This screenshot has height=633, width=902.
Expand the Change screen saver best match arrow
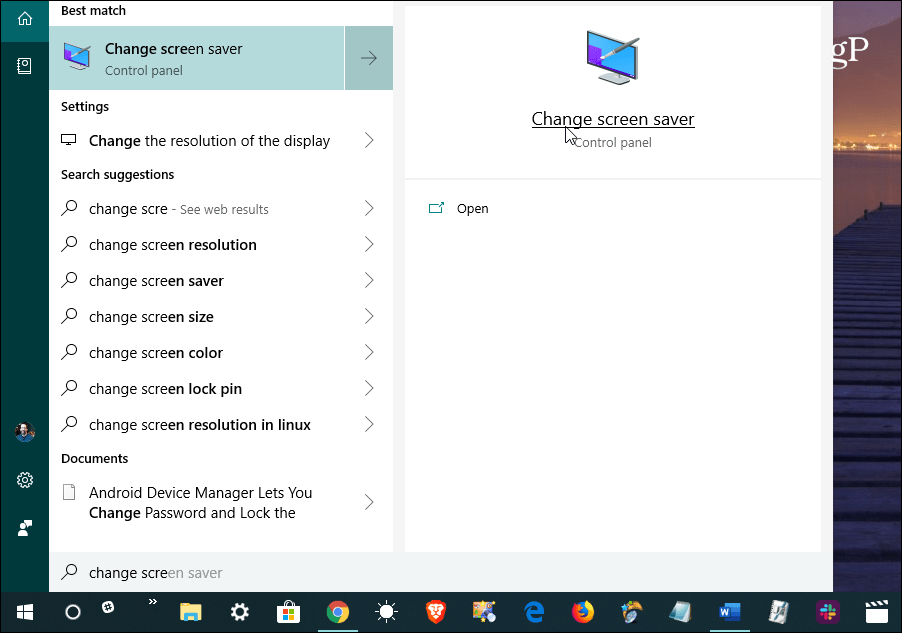(x=369, y=58)
